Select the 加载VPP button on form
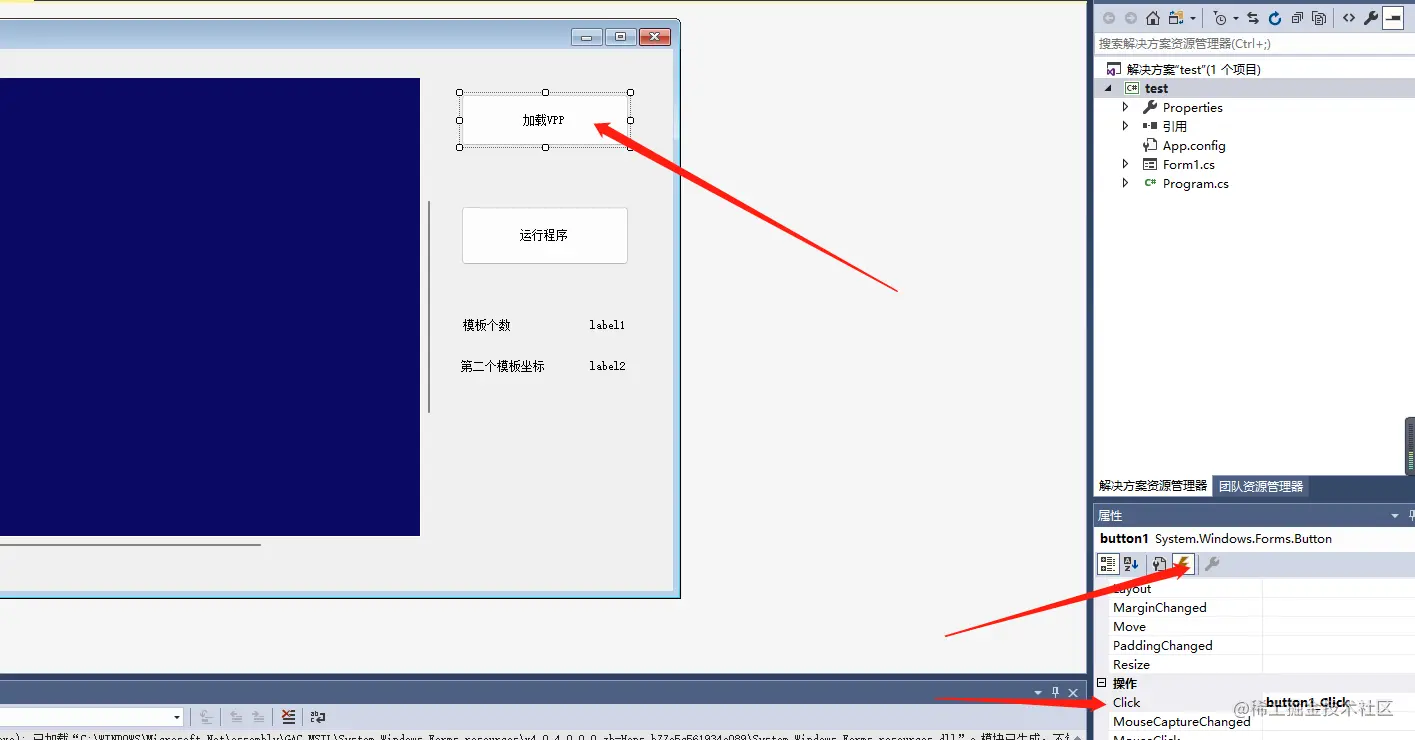Screen dimensions: 1415x740 [545, 120]
